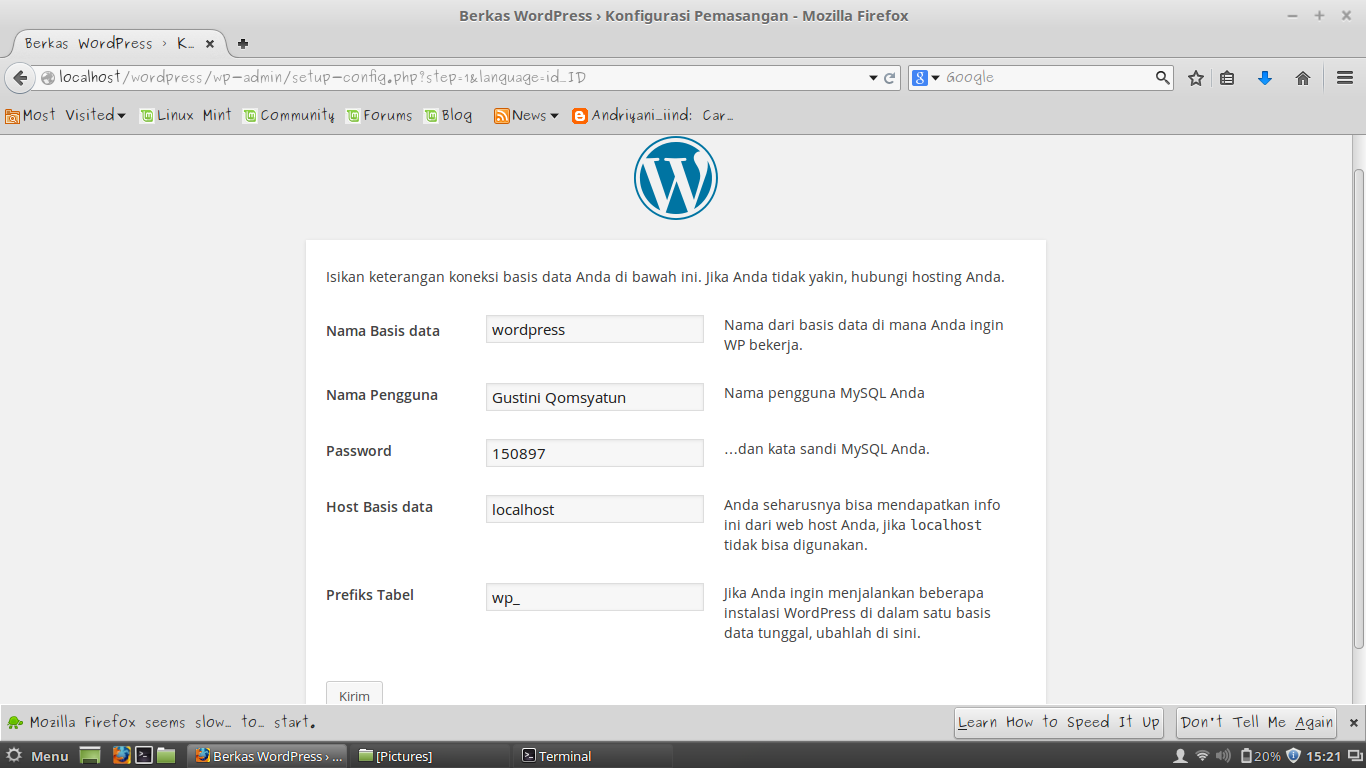Image resolution: width=1366 pixels, height=768 pixels.
Task: Open the Downloads arrow icon
Action: click(x=1264, y=78)
